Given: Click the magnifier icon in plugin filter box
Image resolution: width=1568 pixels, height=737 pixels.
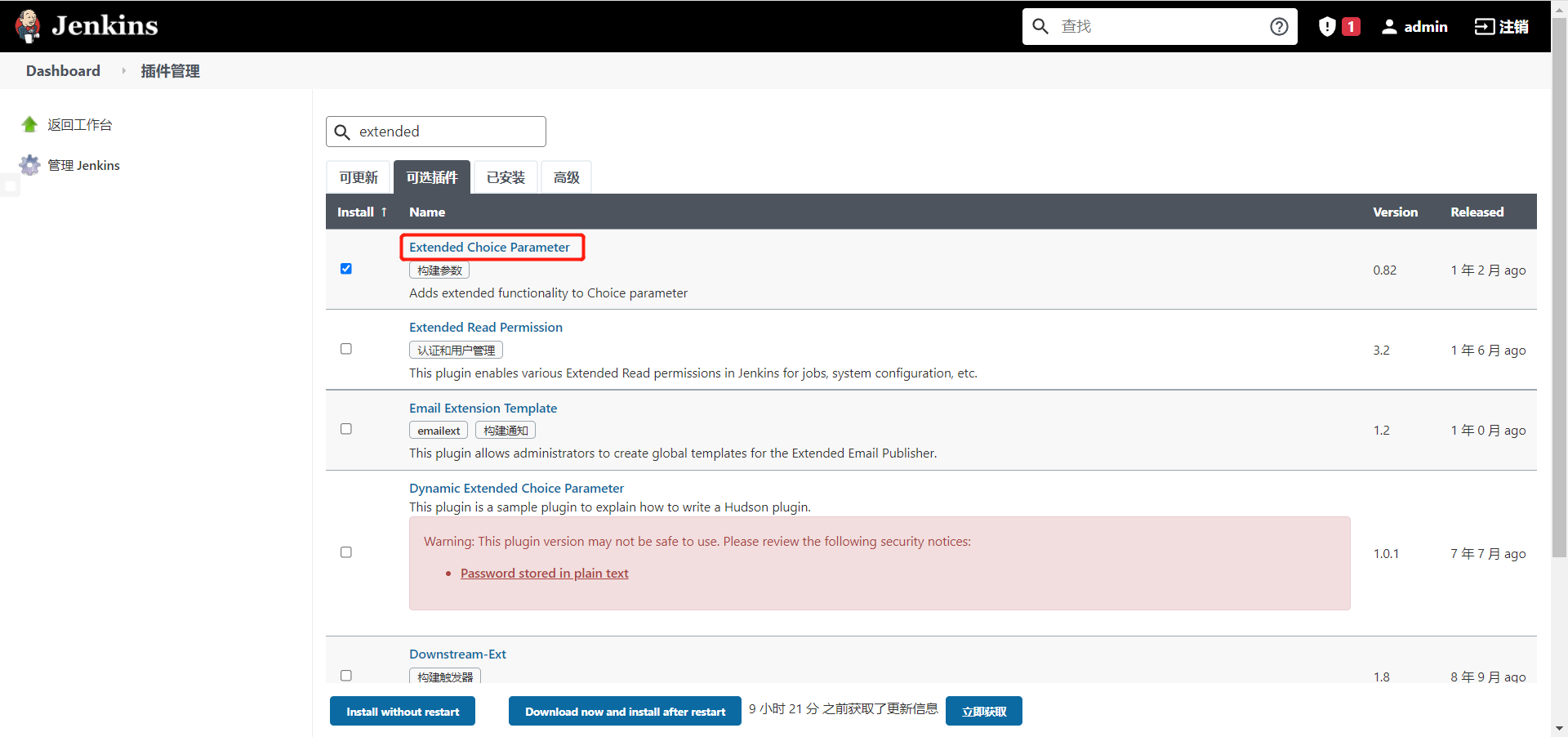Looking at the screenshot, I should [342, 132].
